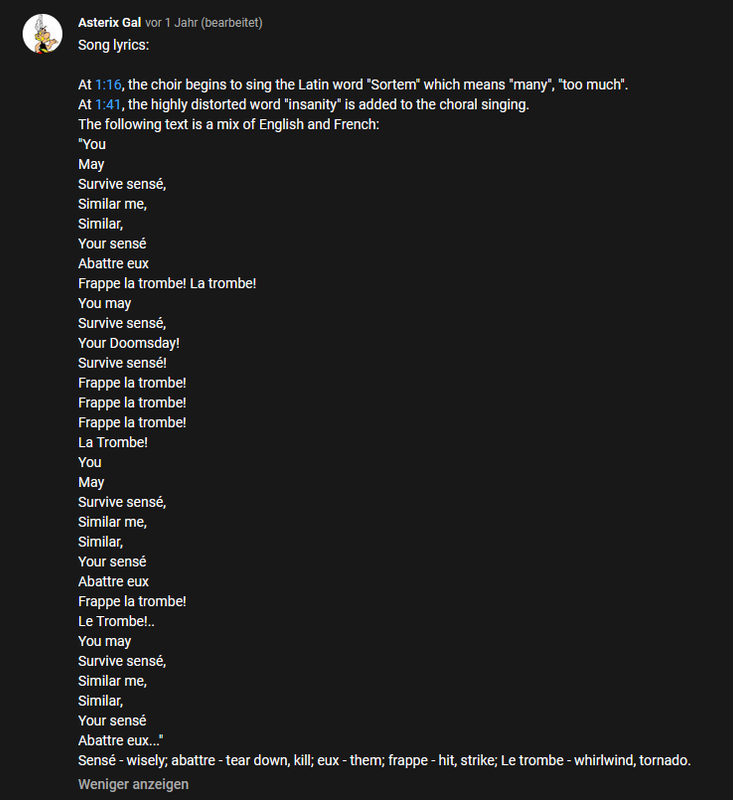Screen dimensions: 733x800
Task: Collapse comment with 'Weniger anzeigen'
Action: (133, 784)
